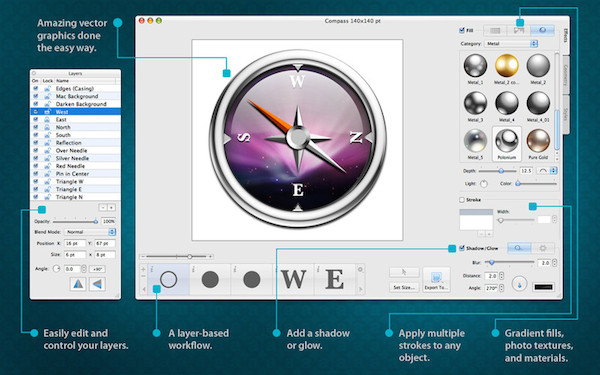Select the Metal_1 material sphere
Viewport: 600px width, 375px height.
[x=475, y=65]
